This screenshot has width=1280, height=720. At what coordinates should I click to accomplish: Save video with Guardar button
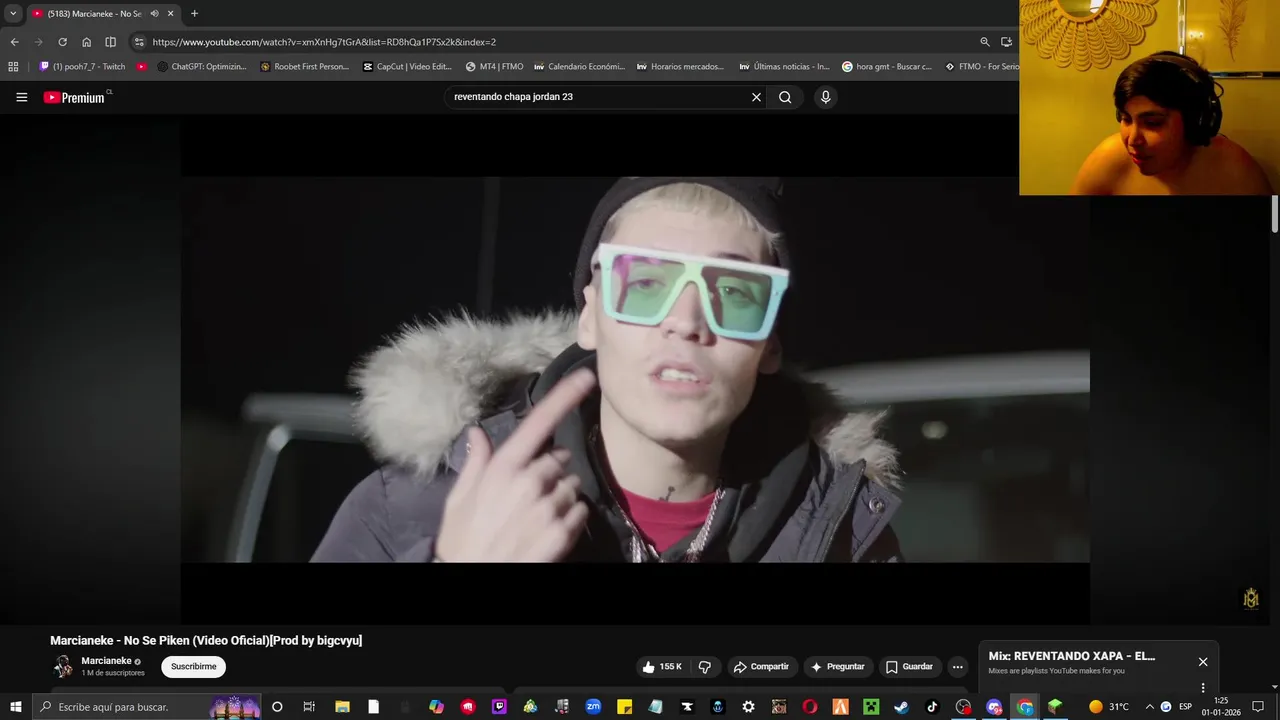tap(909, 667)
